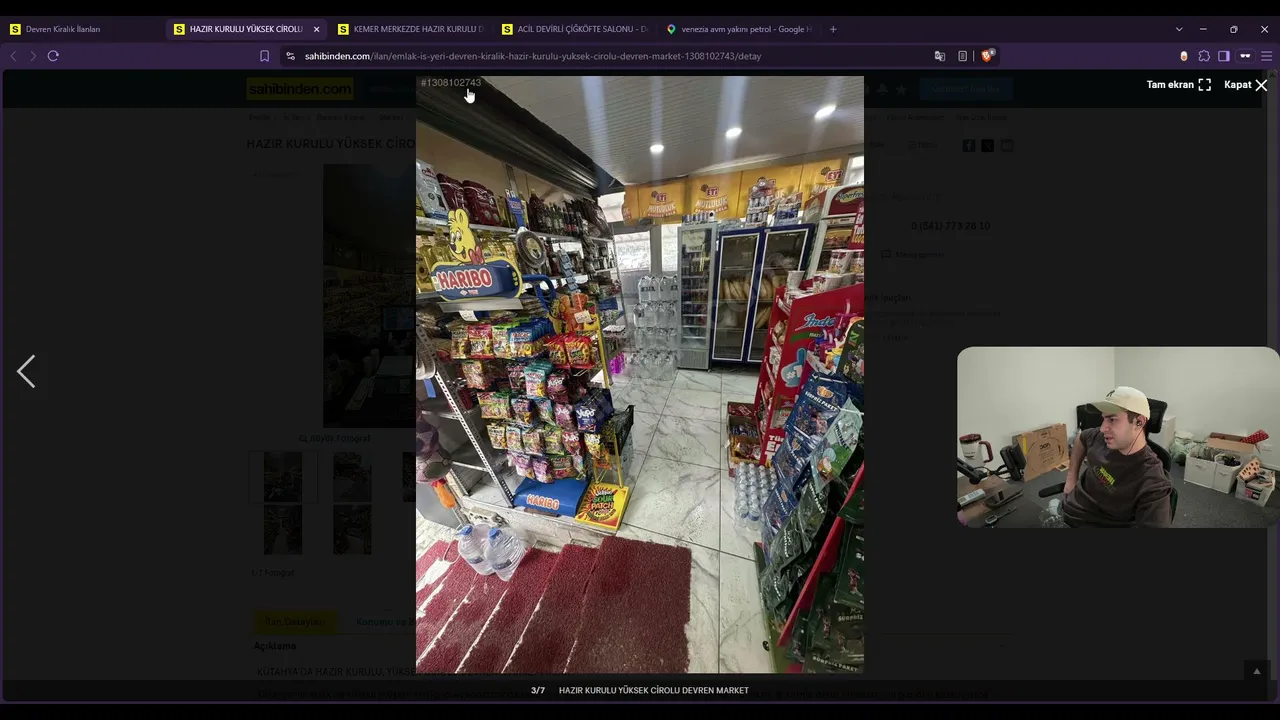1280x720 pixels.
Task: Switch to the KEMER MERKEZDE HAZIR KURULU tab
Action: pyautogui.click(x=410, y=29)
